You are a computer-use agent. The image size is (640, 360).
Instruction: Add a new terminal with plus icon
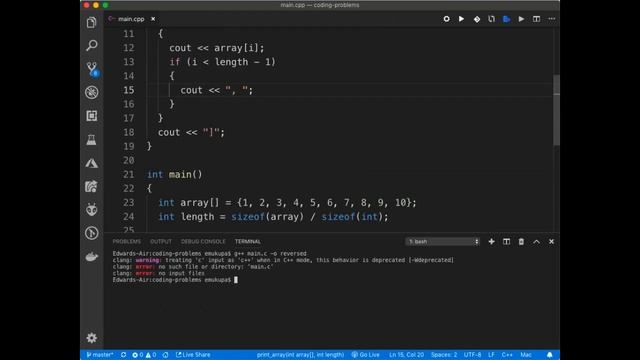[491, 242]
